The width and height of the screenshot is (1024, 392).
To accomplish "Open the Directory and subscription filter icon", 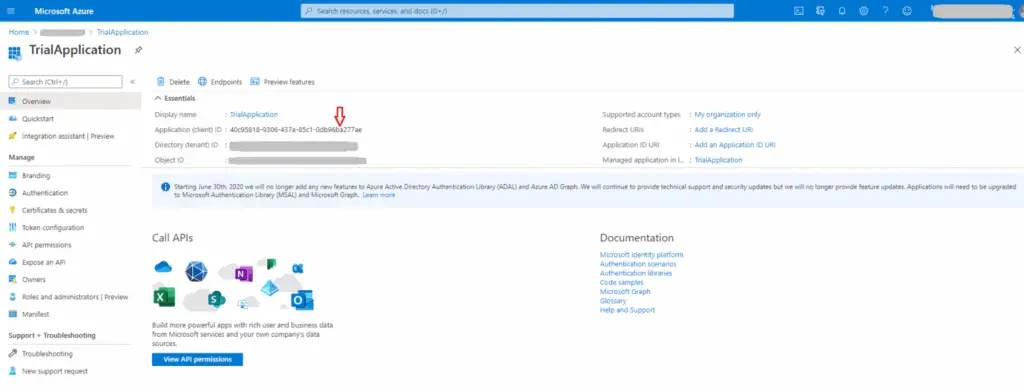I will coord(820,11).
